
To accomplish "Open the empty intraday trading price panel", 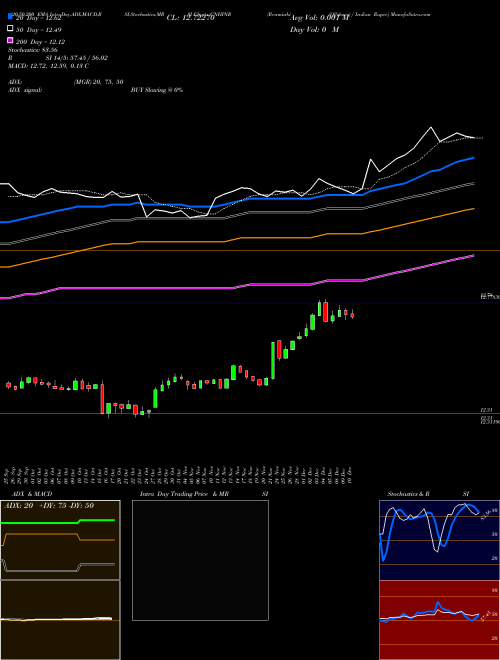I will [x=200, y=560].
